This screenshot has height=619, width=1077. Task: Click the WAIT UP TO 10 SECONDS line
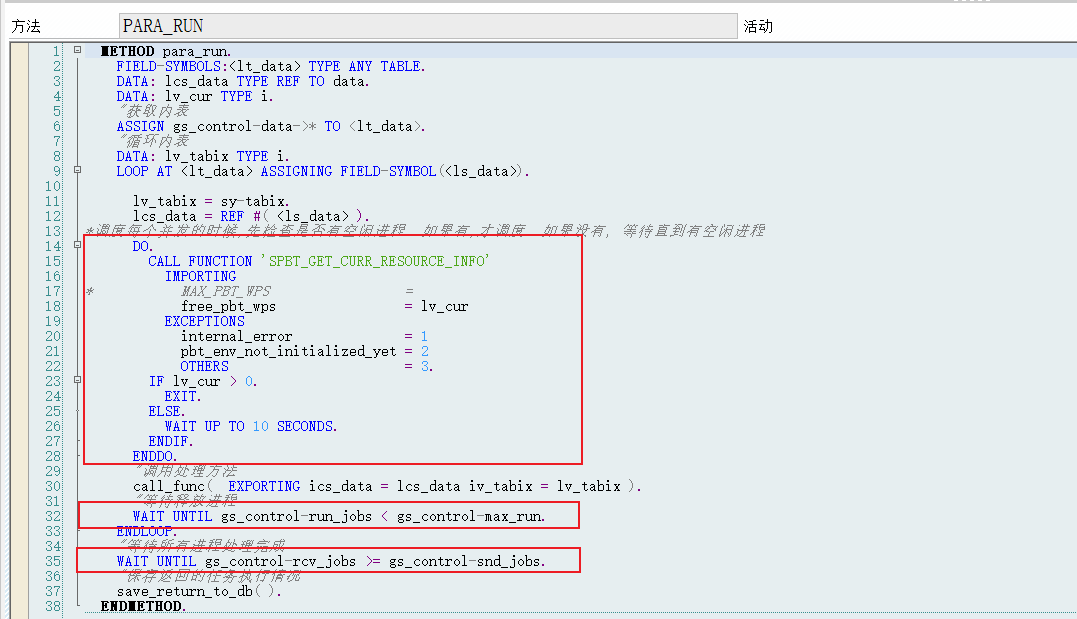click(x=251, y=427)
